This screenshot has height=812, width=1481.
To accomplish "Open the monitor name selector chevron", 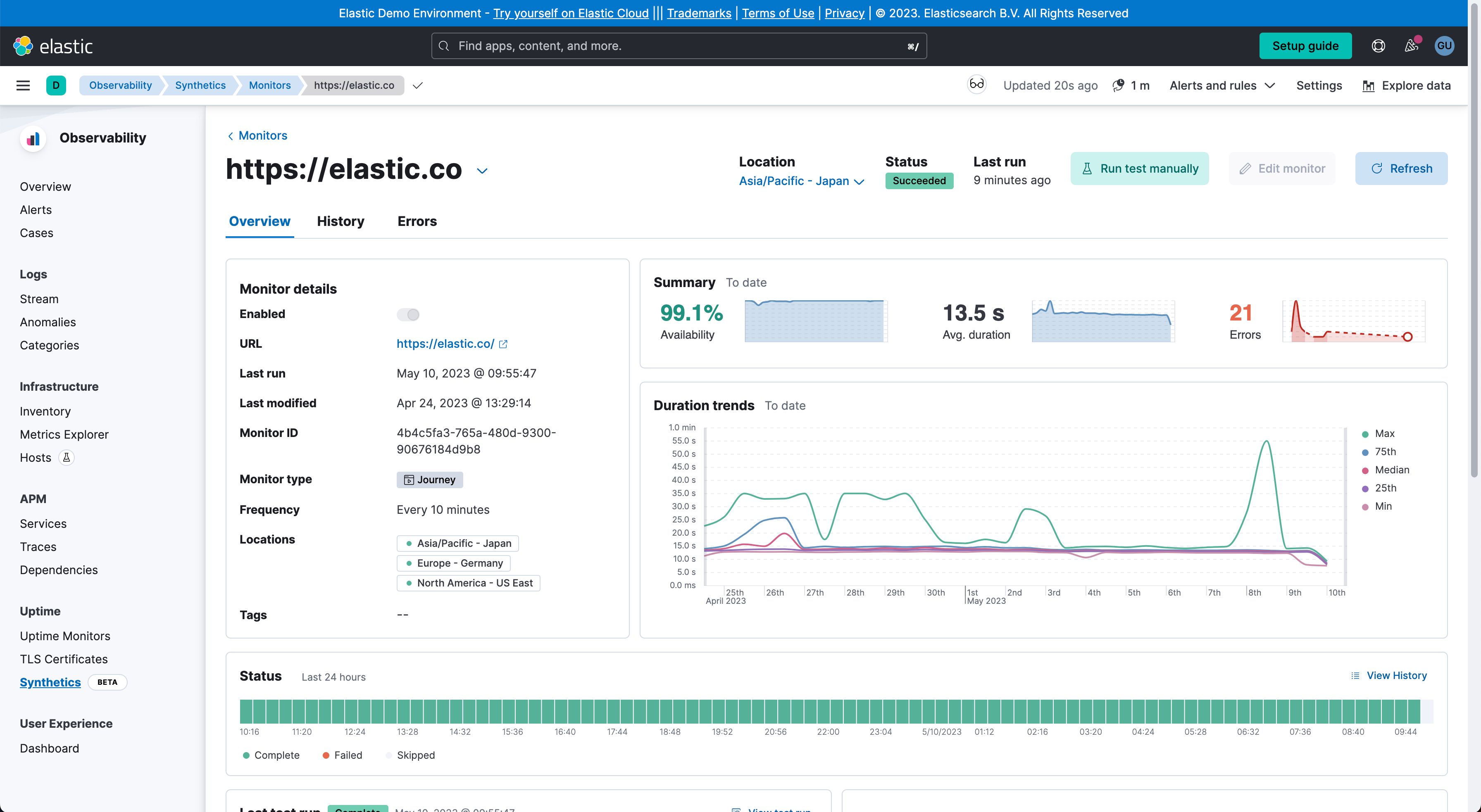I will point(482,171).
